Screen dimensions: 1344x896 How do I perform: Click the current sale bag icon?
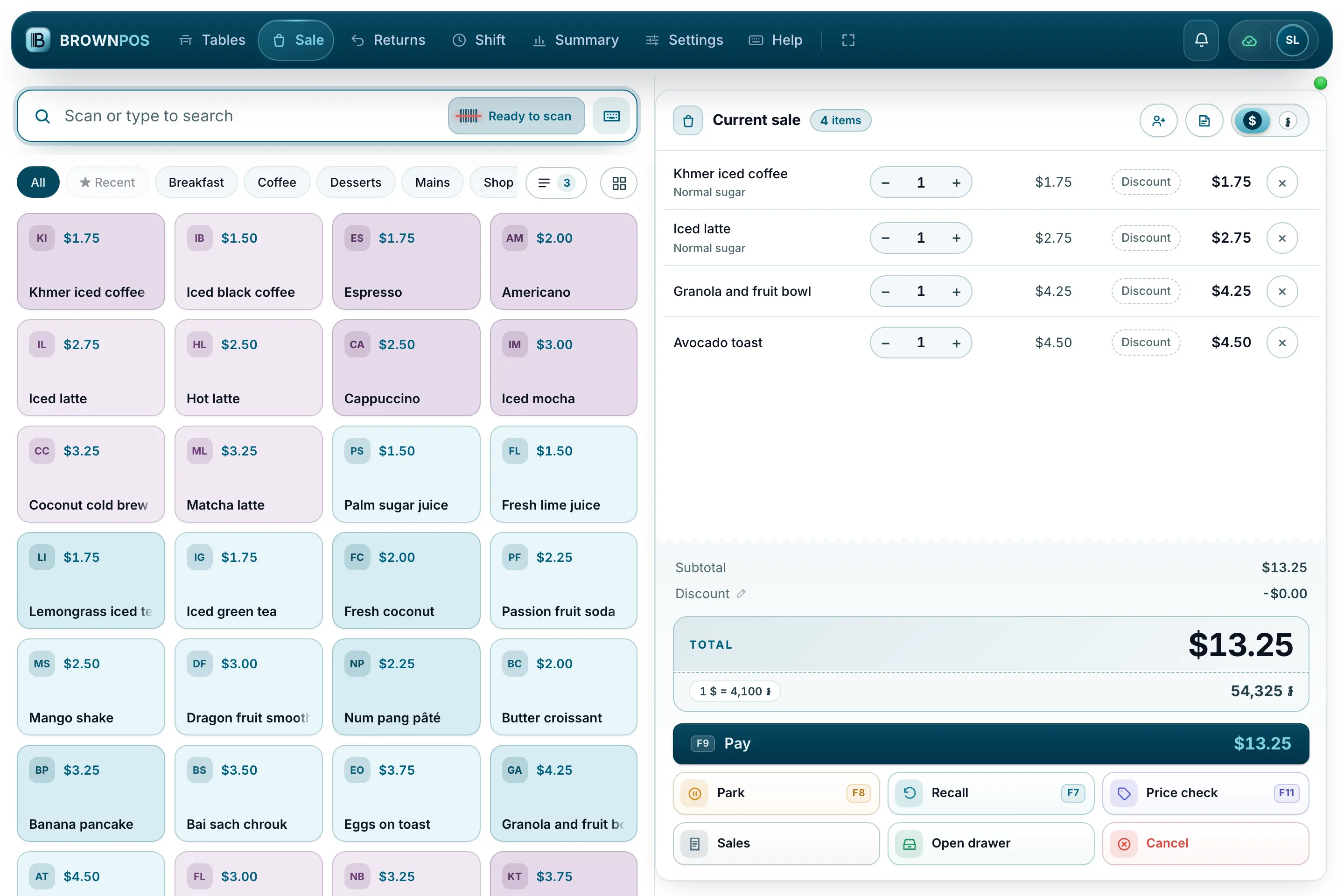click(688, 120)
